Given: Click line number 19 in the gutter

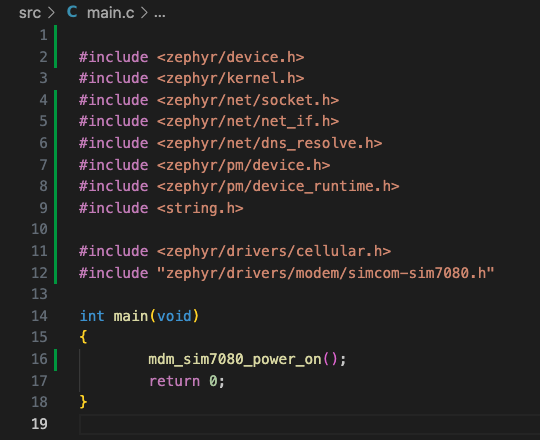Looking at the screenshot, I should [x=39, y=423].
